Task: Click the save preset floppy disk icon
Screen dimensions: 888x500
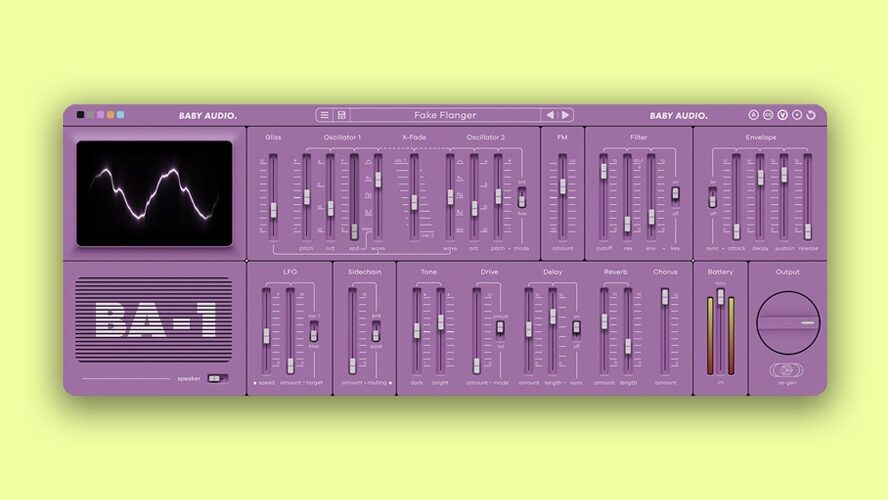Action: point(341,115)
